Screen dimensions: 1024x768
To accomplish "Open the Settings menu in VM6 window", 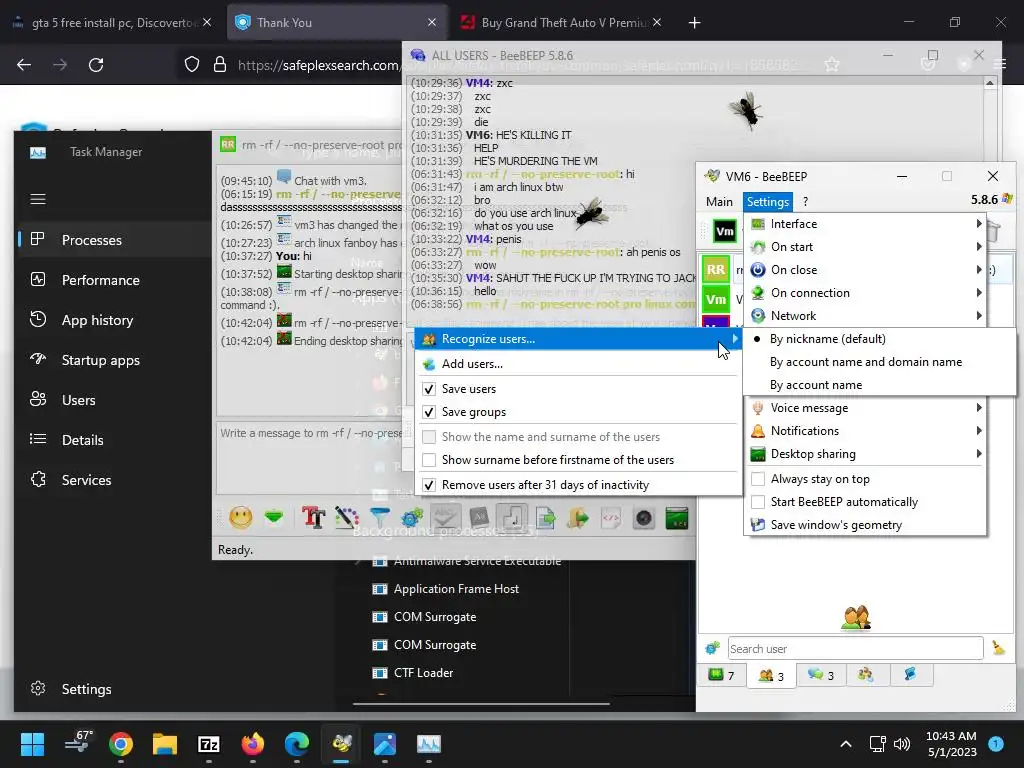I will pos(767,202).
